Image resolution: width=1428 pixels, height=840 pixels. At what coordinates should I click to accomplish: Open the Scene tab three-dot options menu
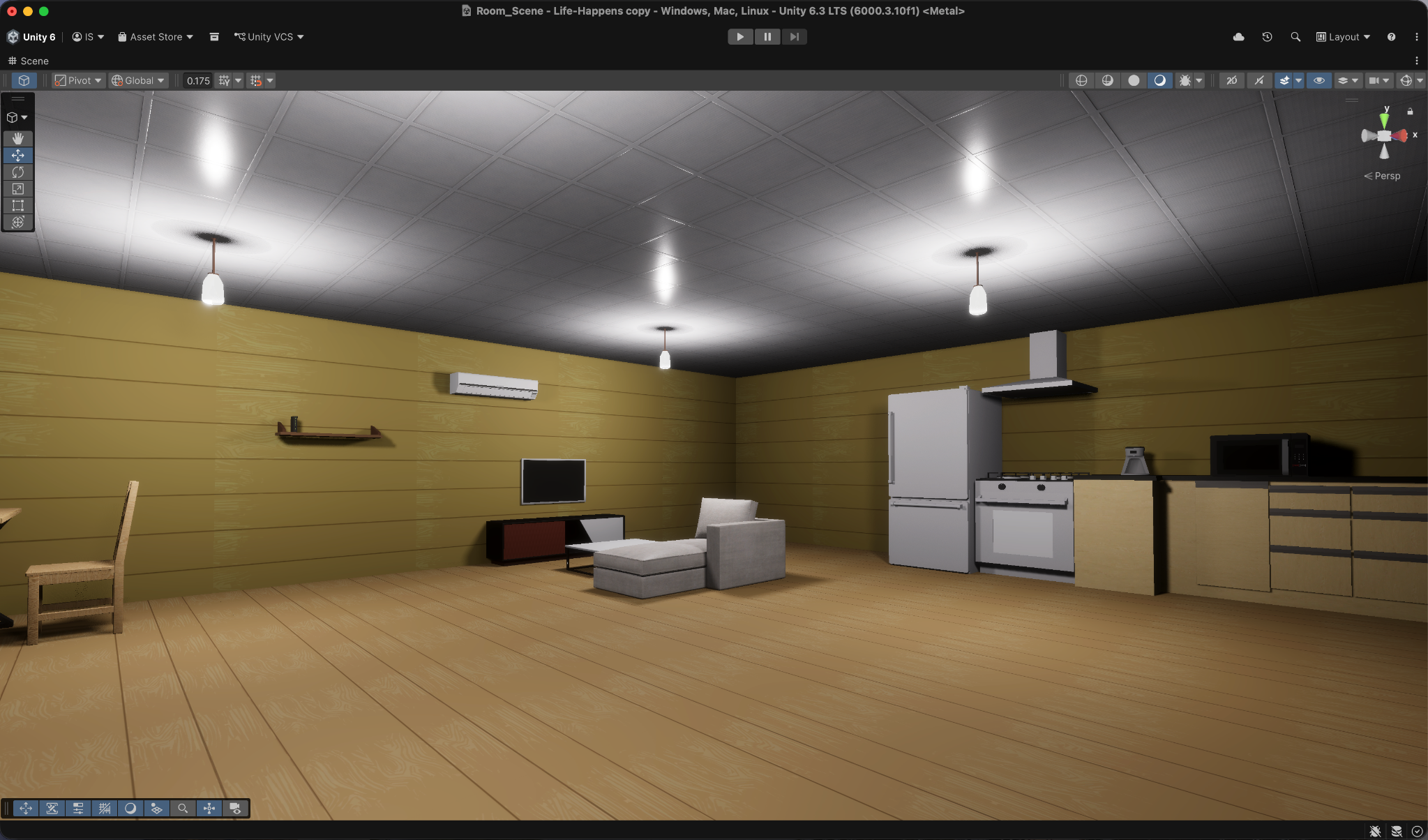(1417, 61)
